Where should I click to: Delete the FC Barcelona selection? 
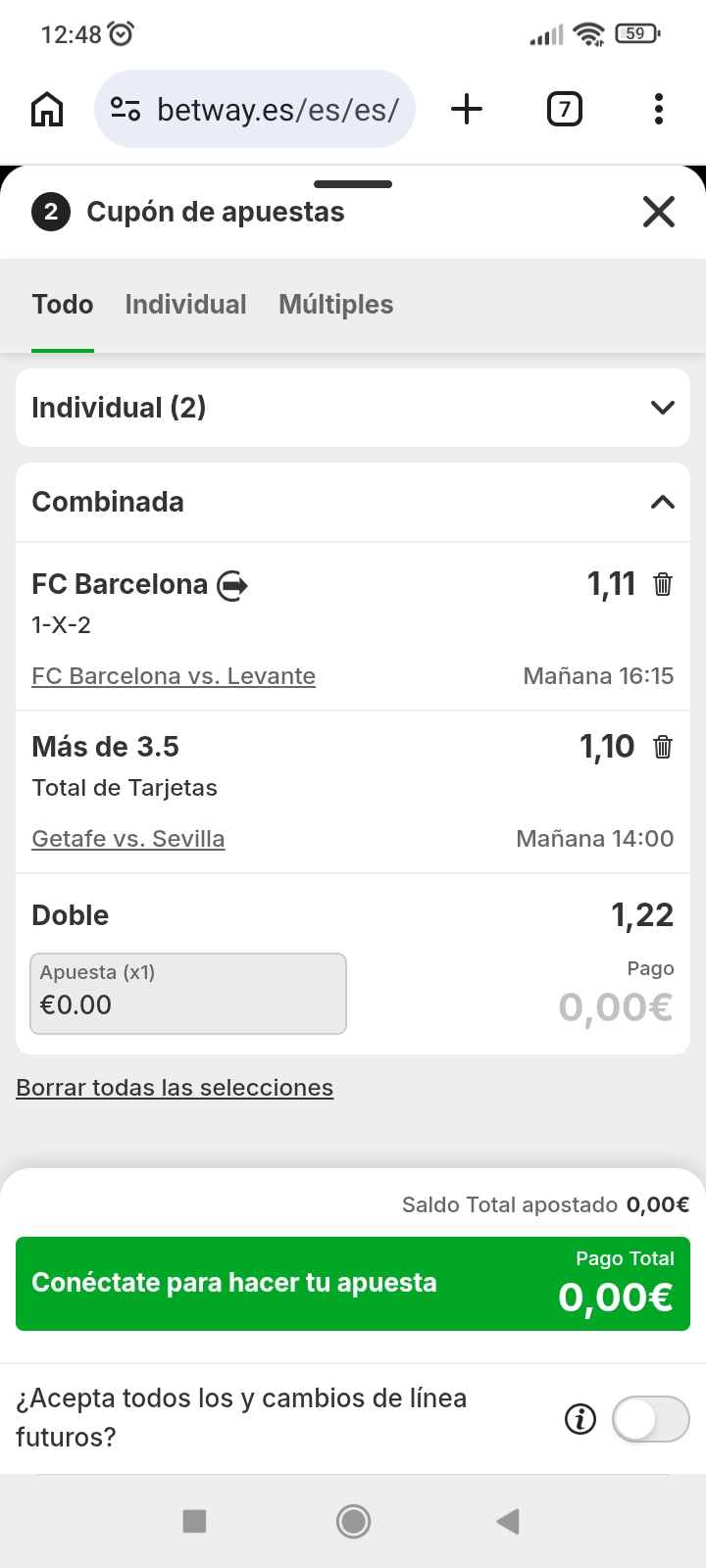(x=663, y=584)
